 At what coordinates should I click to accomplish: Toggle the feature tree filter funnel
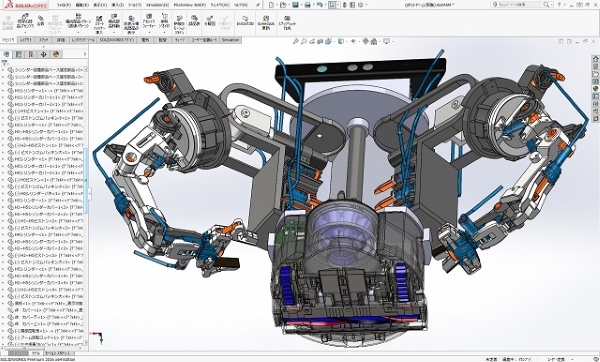5,63
